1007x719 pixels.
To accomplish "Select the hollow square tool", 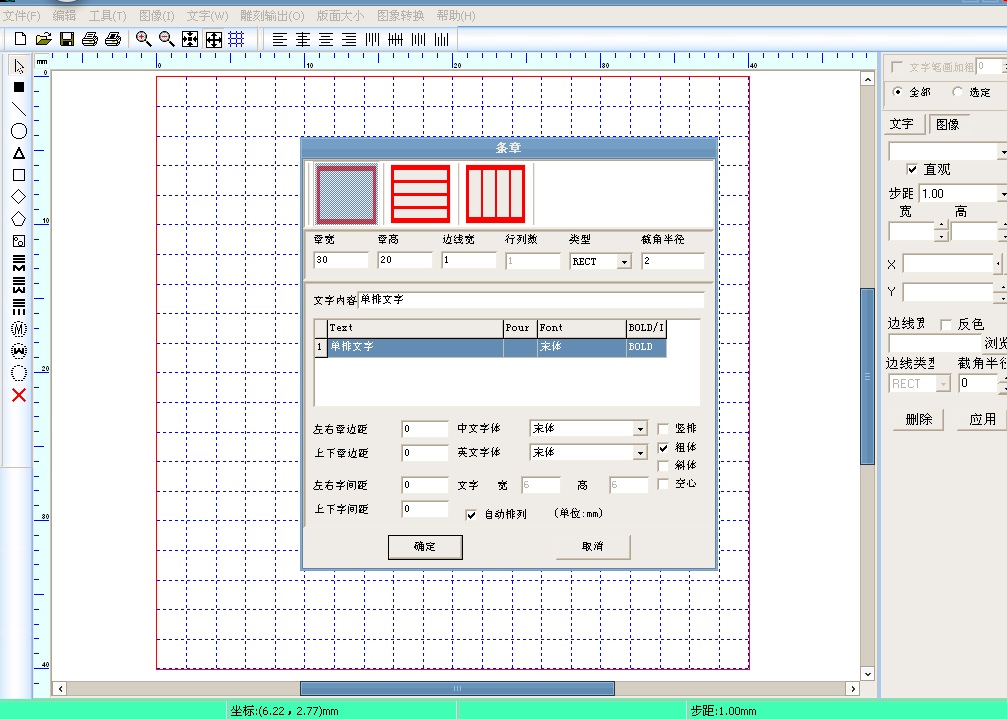I will click(19, 175).
